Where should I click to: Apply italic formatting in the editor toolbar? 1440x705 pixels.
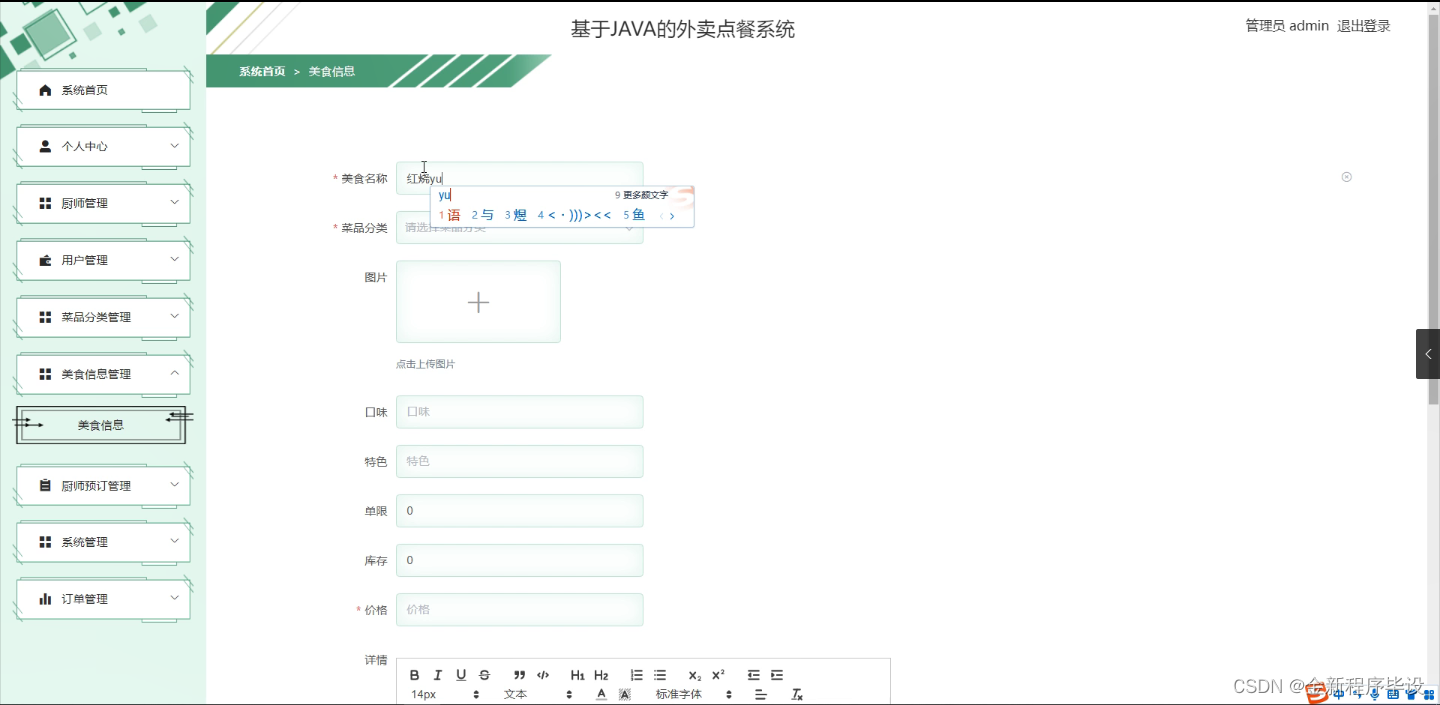(436, 675)
